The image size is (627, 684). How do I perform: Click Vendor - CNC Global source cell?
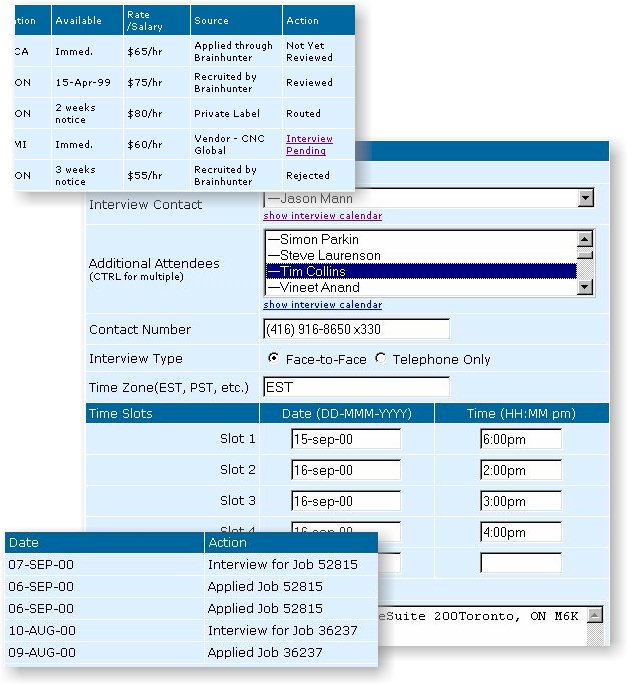(x=236, y=144)
